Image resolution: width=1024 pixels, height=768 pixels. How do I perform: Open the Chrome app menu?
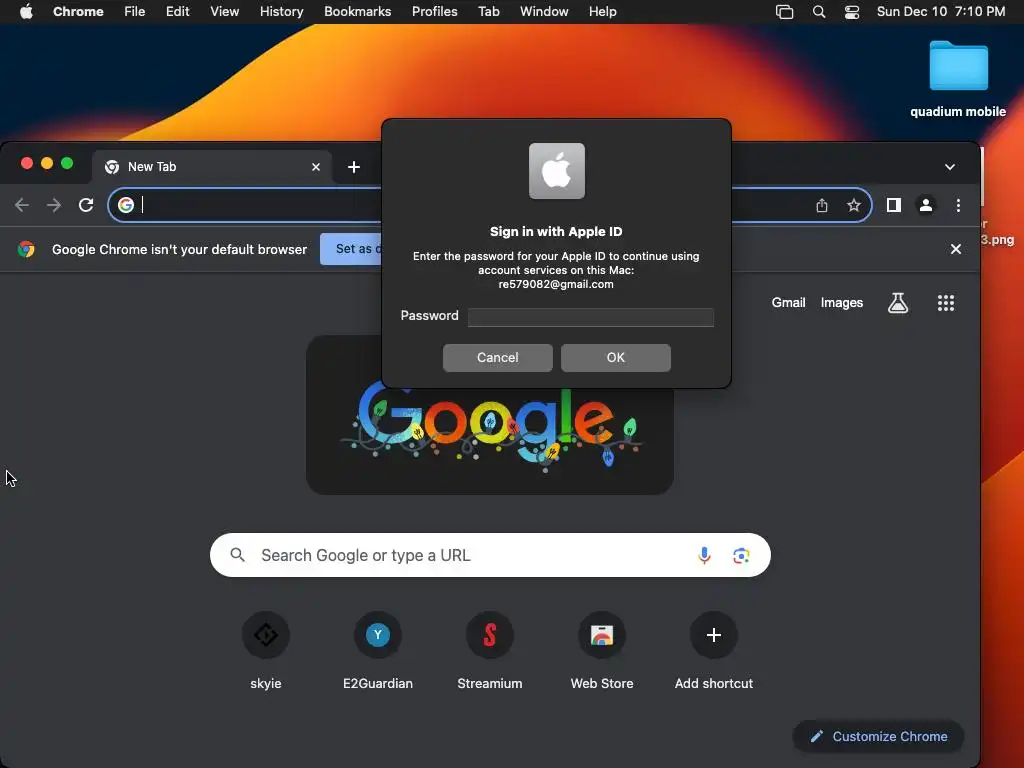78,12
